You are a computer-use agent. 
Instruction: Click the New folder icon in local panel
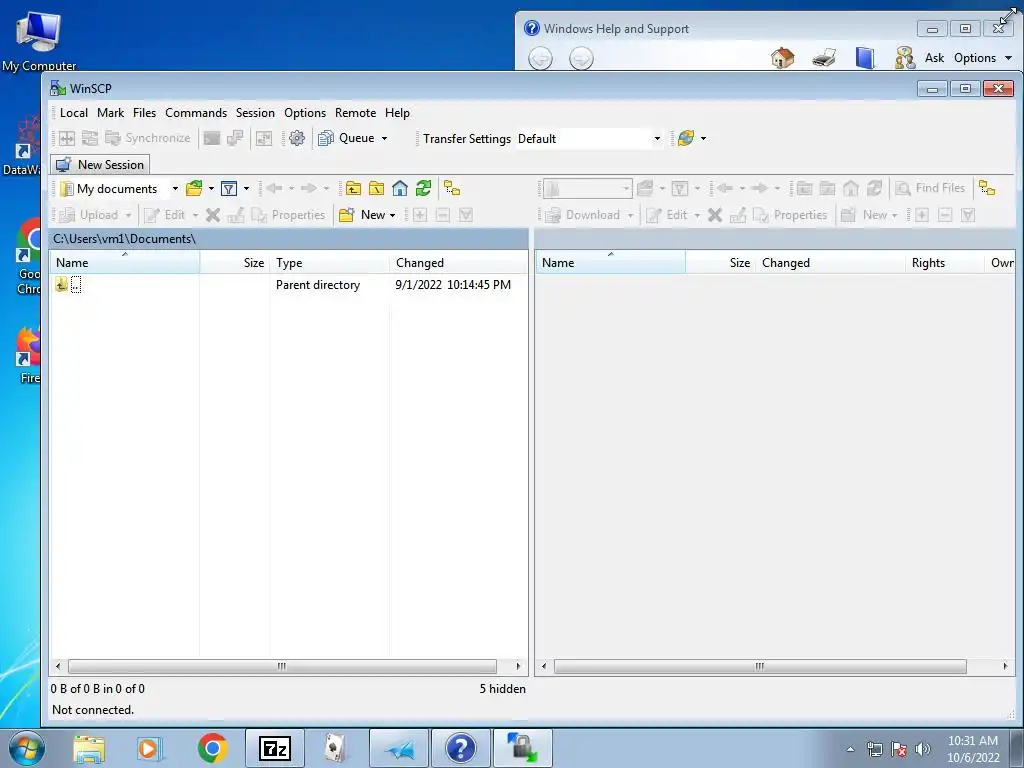(347, 215)
